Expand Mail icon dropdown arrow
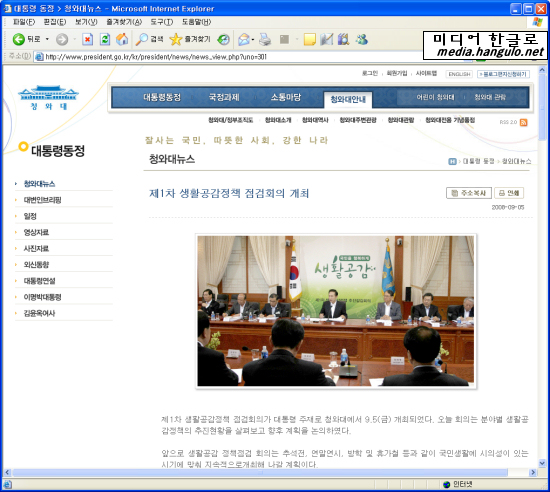The height and width of the screenshot is (492, 550). pos(253,40)
